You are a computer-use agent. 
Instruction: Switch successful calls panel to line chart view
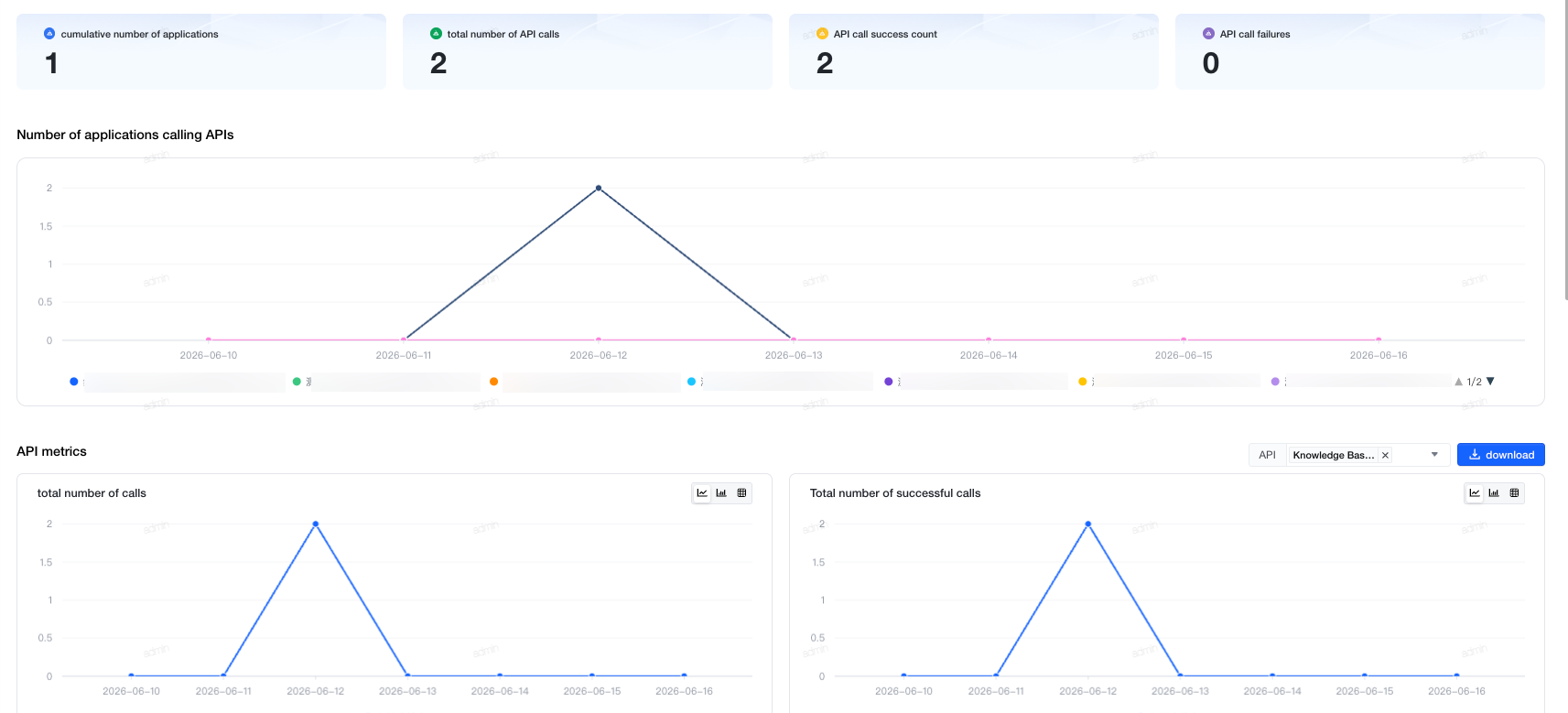click(1475, 493)
